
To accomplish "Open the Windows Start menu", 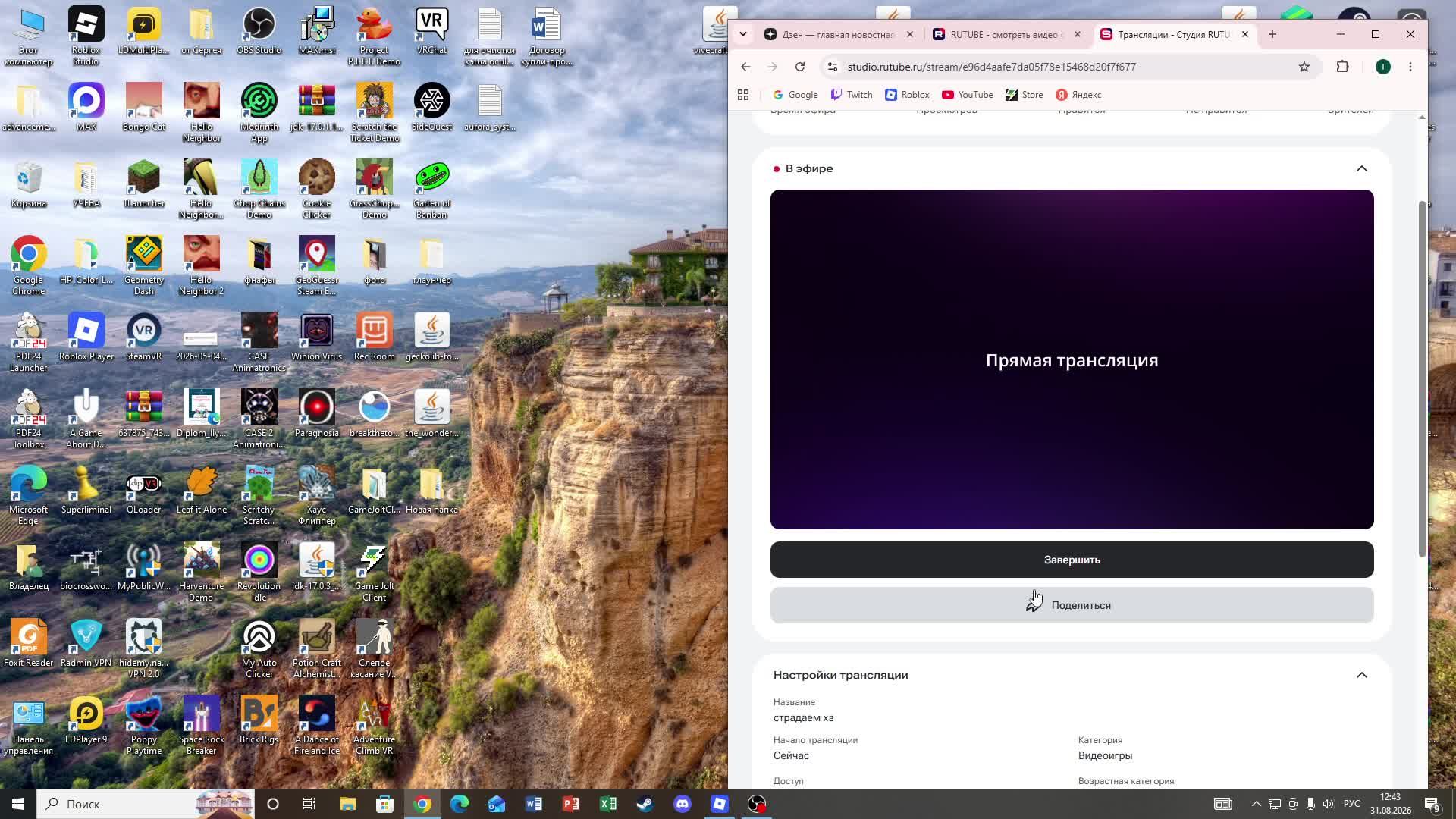I will pos(18,804).
